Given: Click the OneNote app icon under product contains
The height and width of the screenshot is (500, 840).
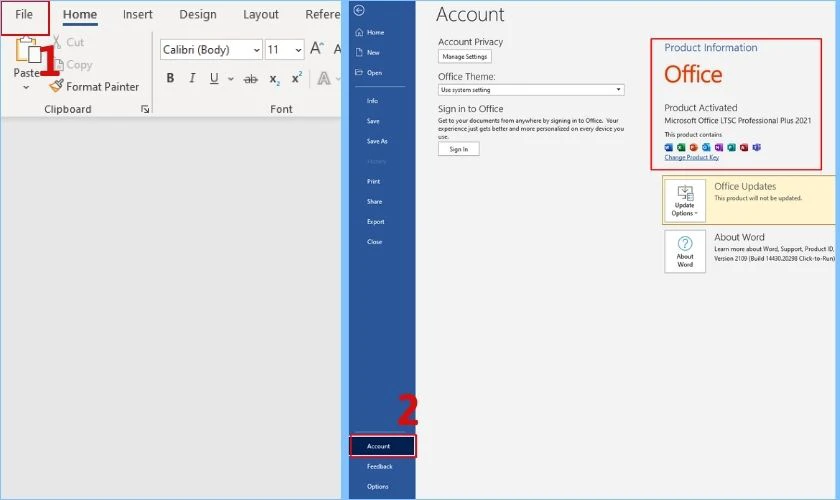Looking at the screenshot, I should [718, 147].
